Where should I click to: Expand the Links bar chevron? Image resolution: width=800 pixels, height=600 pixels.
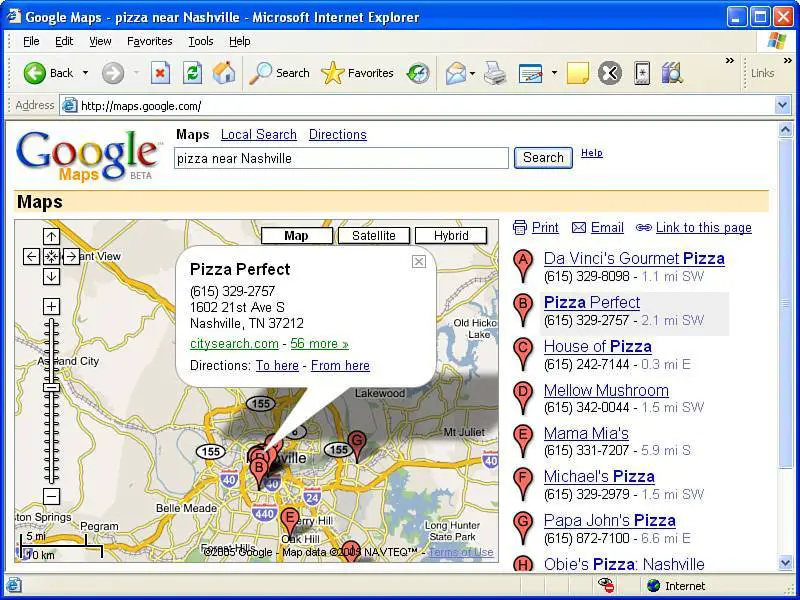788,61
